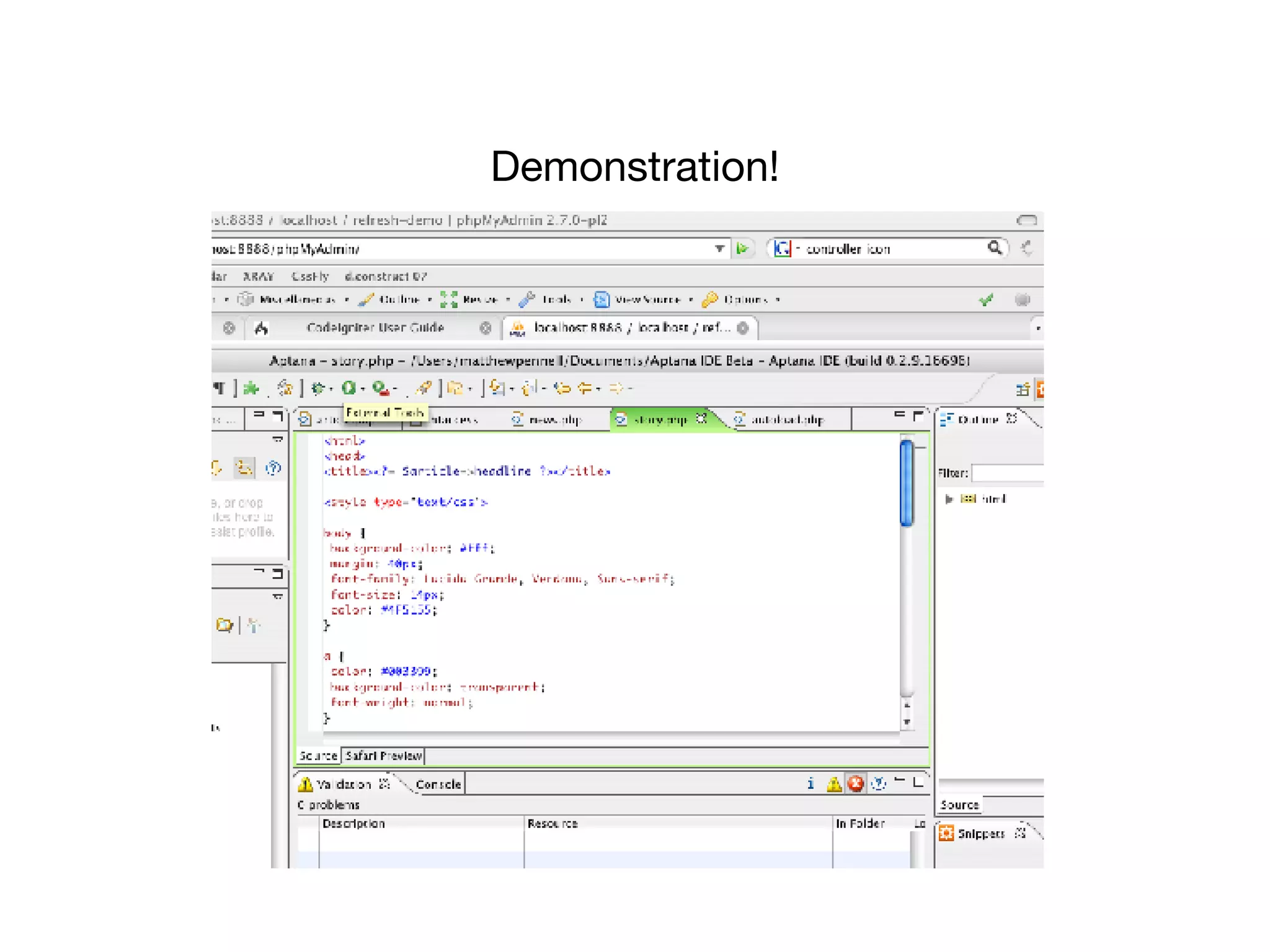The height and width of the screenshot is (952, 1270).
Task: Toggle the info filter in Validation view
Action: pos(810,784)
